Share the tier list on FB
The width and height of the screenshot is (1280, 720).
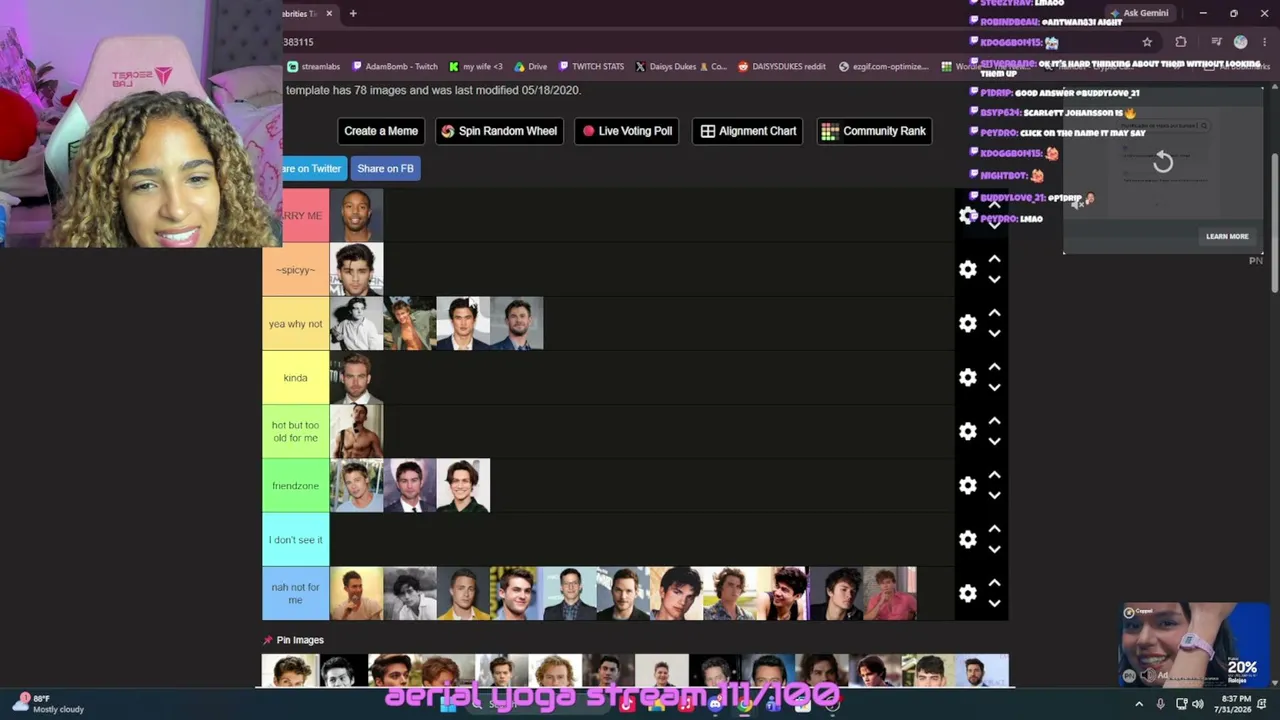tap(385, 169)
